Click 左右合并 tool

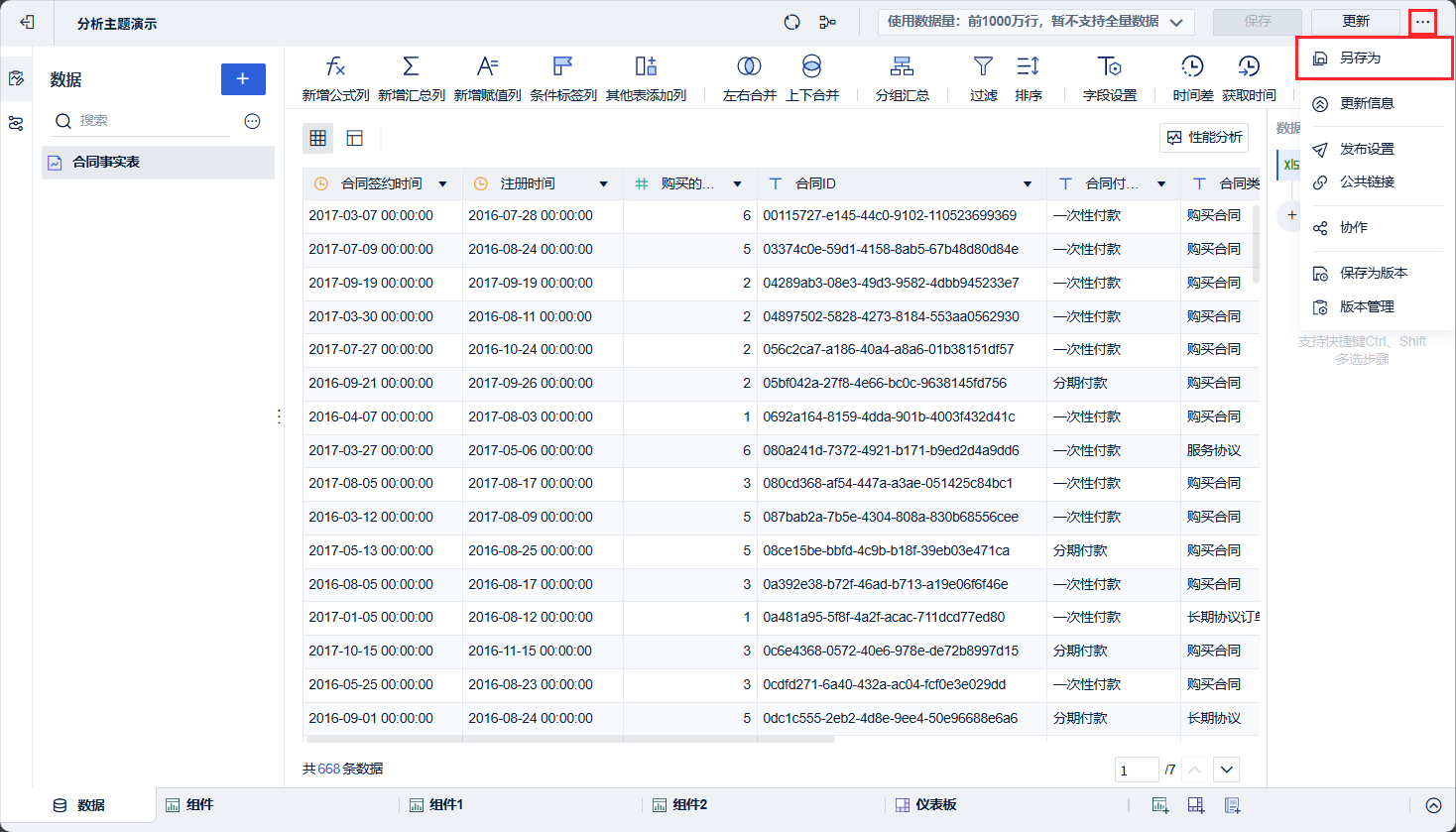[x=749, y=78]
